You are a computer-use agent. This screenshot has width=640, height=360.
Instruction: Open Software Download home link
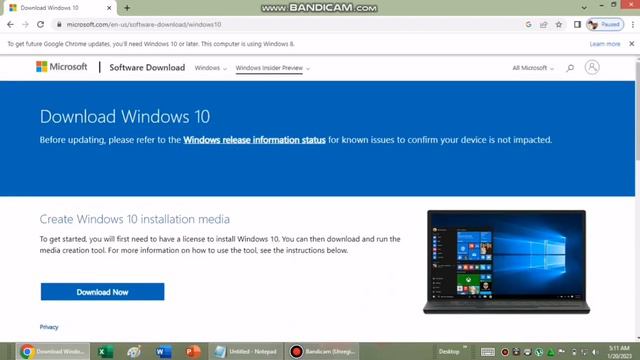pyautogui.click(x=147, y=67)
